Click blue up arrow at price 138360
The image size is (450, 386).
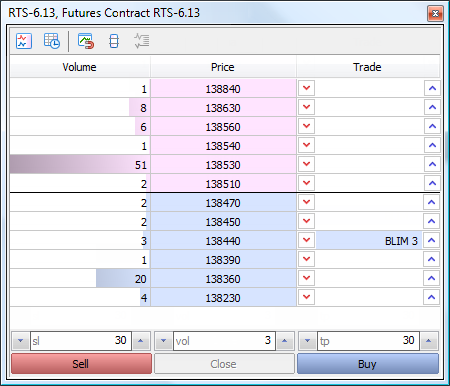[431, 278]
